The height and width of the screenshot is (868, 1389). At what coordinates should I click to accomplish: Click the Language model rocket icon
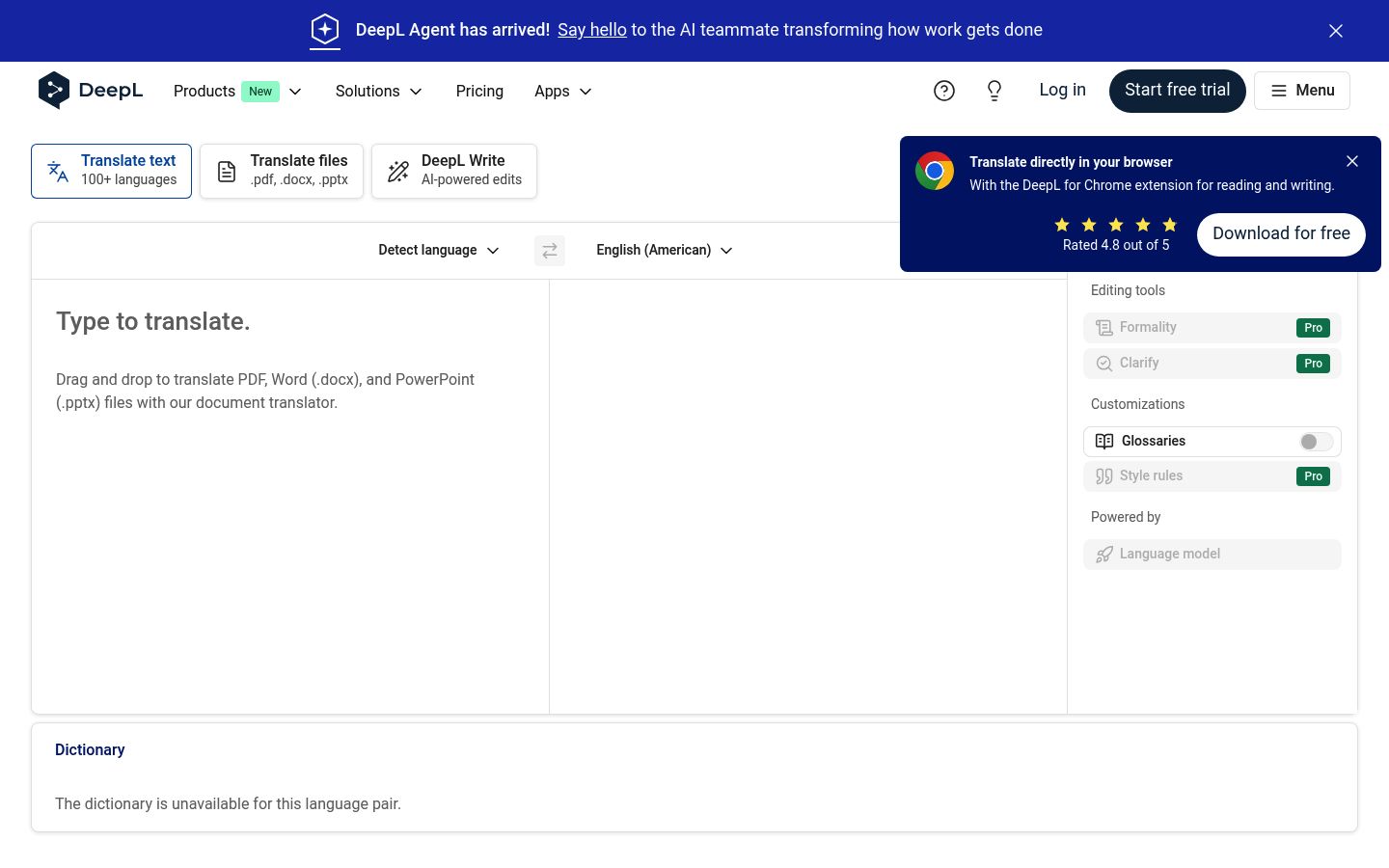(x=1104, y=554)
